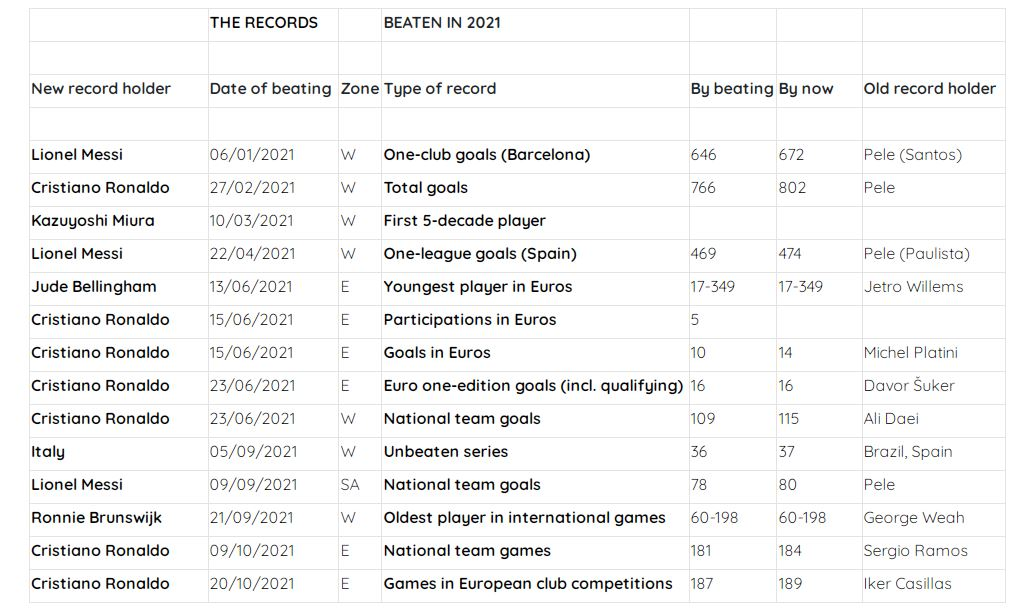Click the "Pele (Santos)" old holder cell

coord(913,155)
